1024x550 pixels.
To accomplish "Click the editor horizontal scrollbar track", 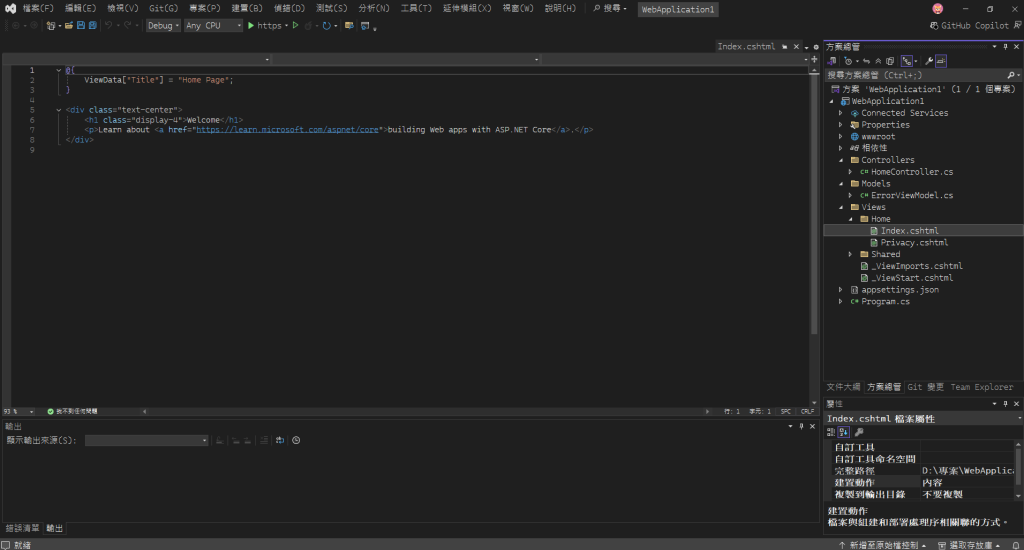I will tap(424, 412).
